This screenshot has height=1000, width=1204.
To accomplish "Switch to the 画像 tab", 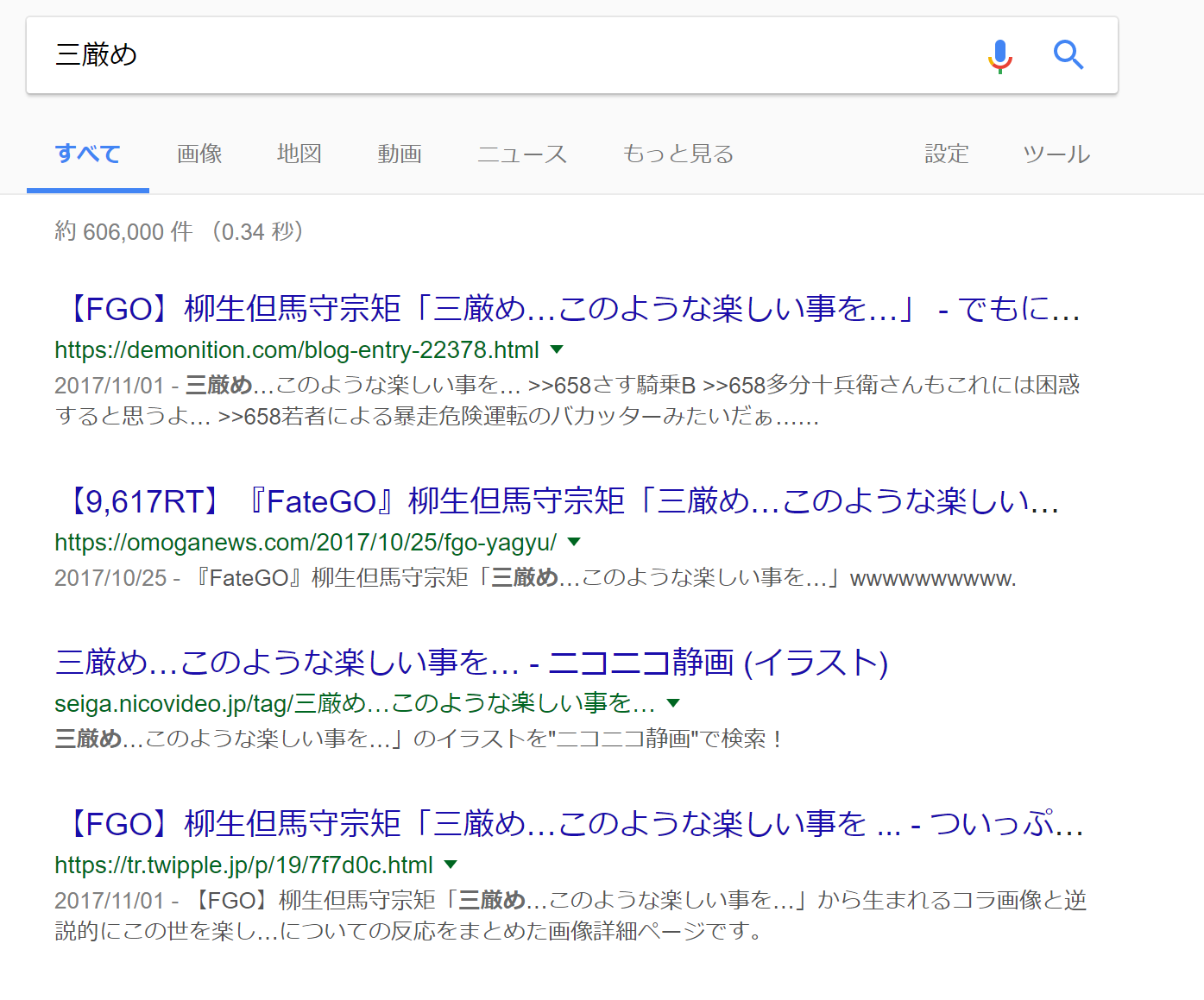I will pos(199,154).
